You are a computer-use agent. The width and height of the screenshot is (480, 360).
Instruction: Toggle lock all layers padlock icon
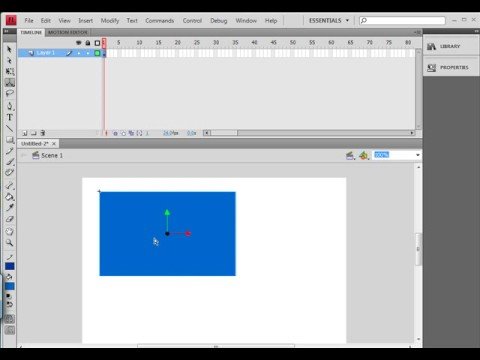point(88,43)
